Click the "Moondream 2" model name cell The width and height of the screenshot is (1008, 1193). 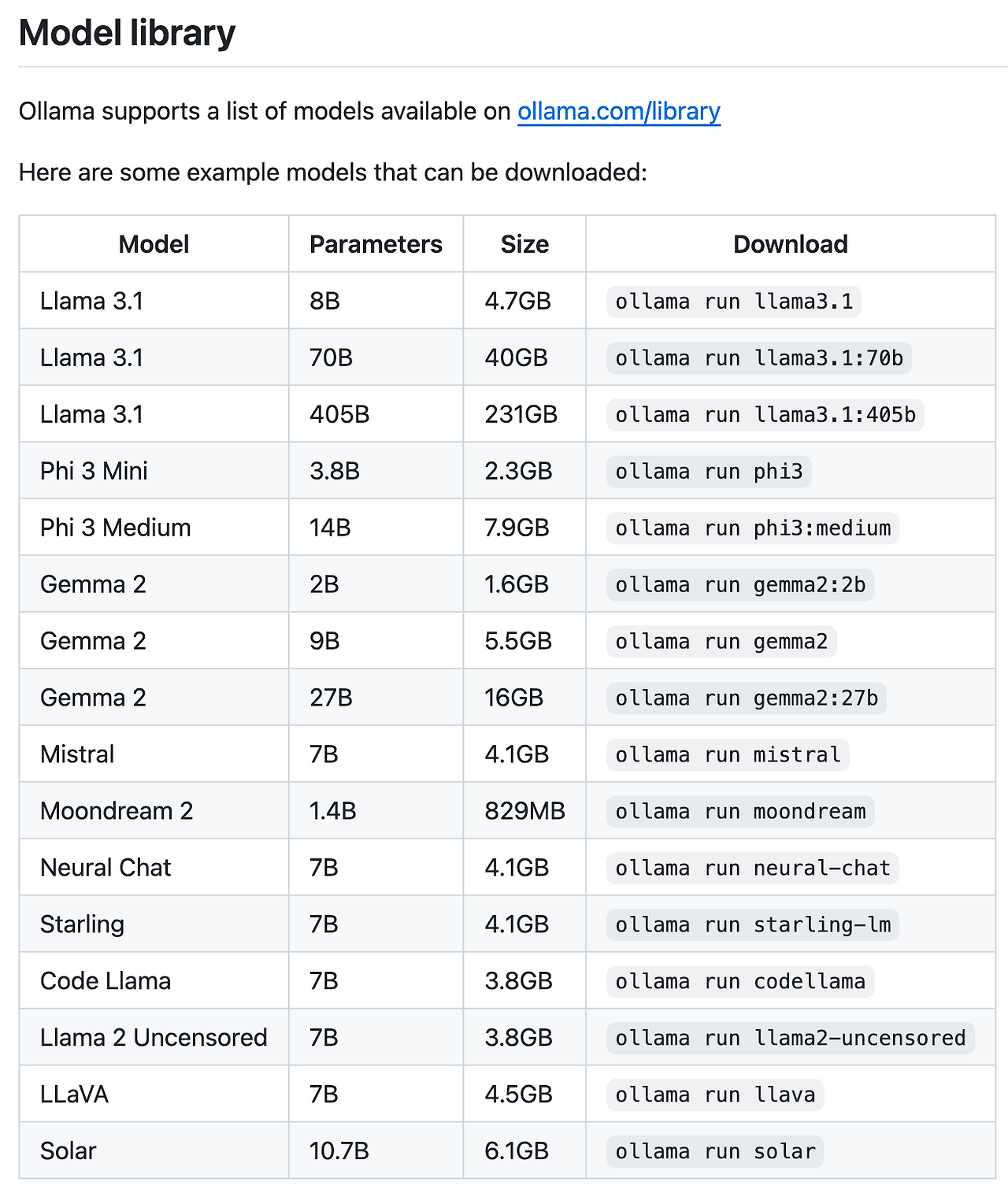click(x=117, y=811)
